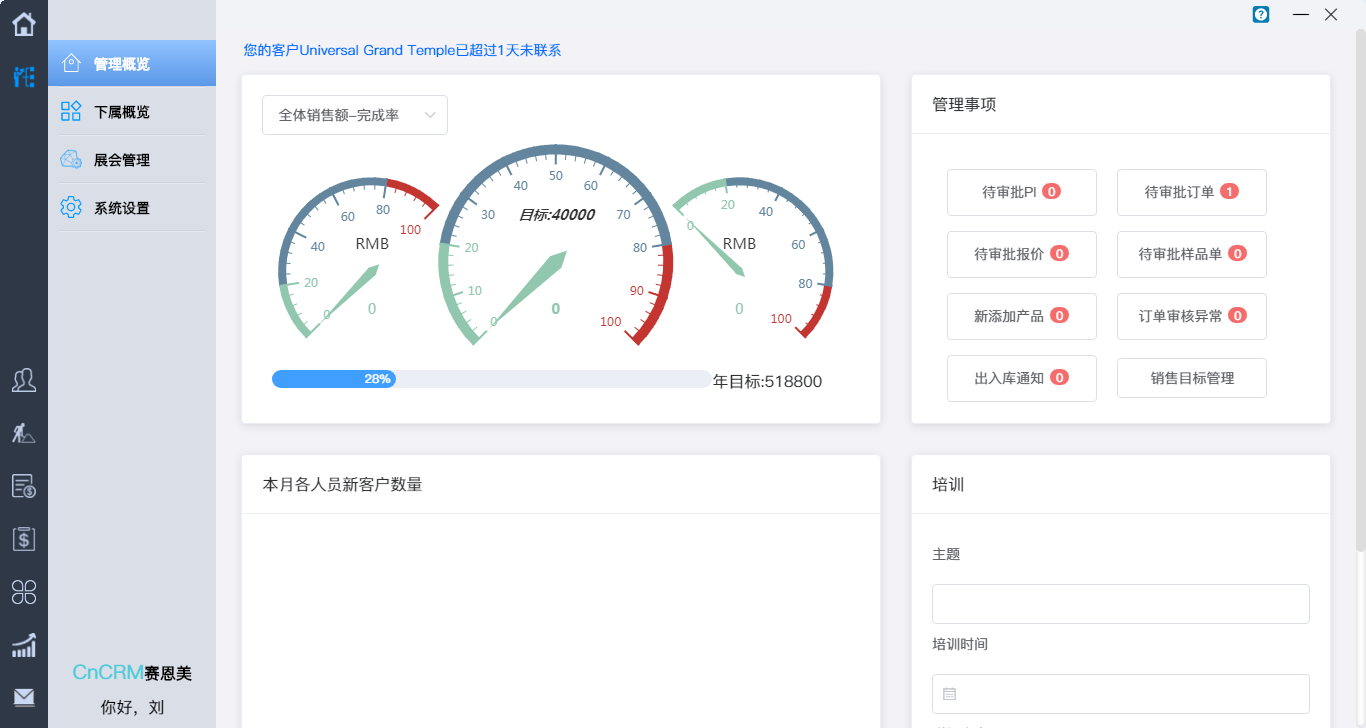Open the mail envelope rail icon
The image size is (1366, 728).
[x=24, y=697]
